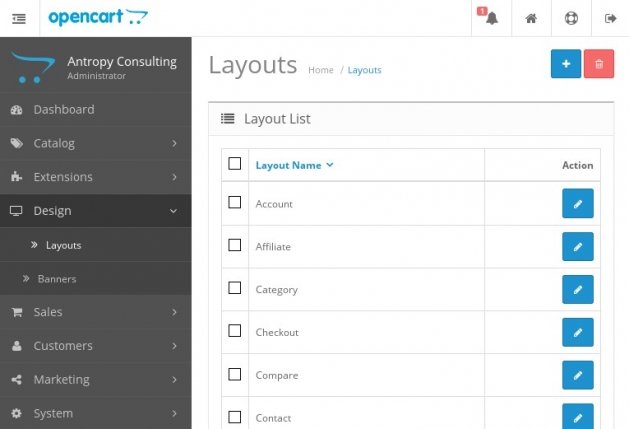Click the store cart avatar image
This screenshot has height=429, width=629.
click(x=33, y=67)
